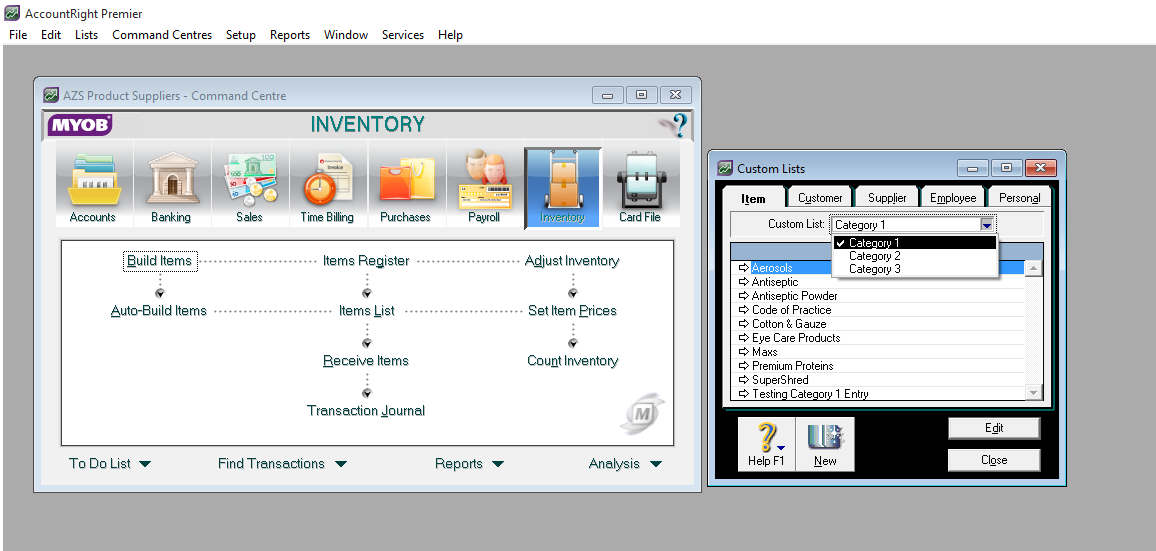
Task: Open the Services menu
Action: pyautogui.click(x=403, y=35)
